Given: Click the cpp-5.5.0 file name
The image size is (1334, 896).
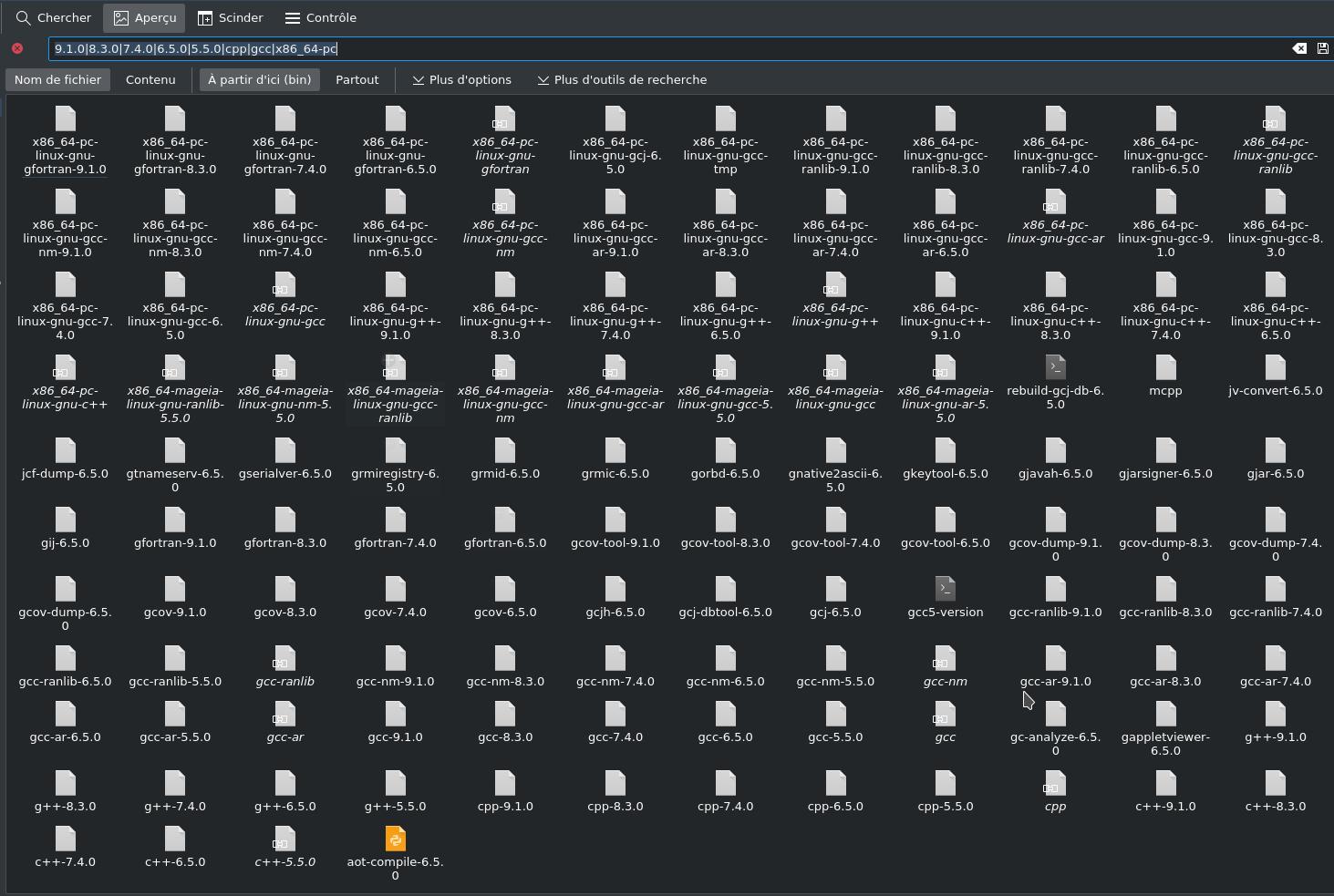Looking at the screenshot, I should click(946, 806).
